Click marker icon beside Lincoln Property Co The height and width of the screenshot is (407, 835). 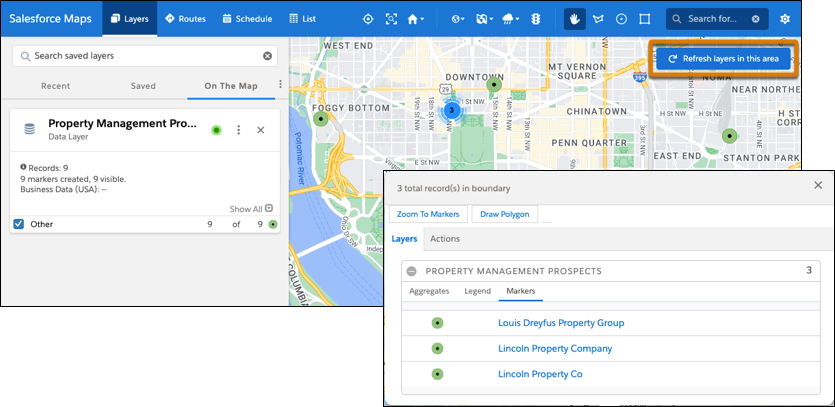pos(437,374)
